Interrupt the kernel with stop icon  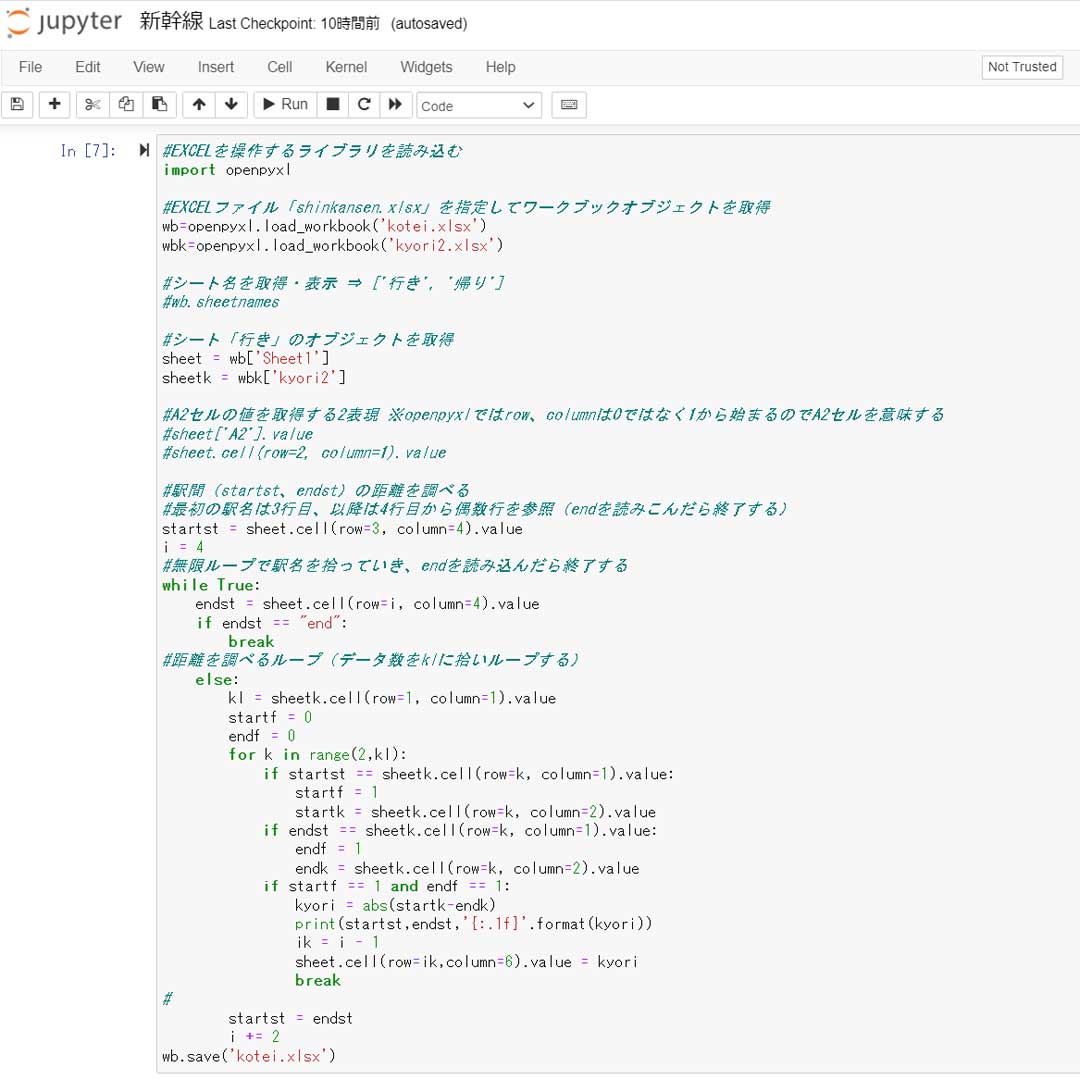(333, 105)
